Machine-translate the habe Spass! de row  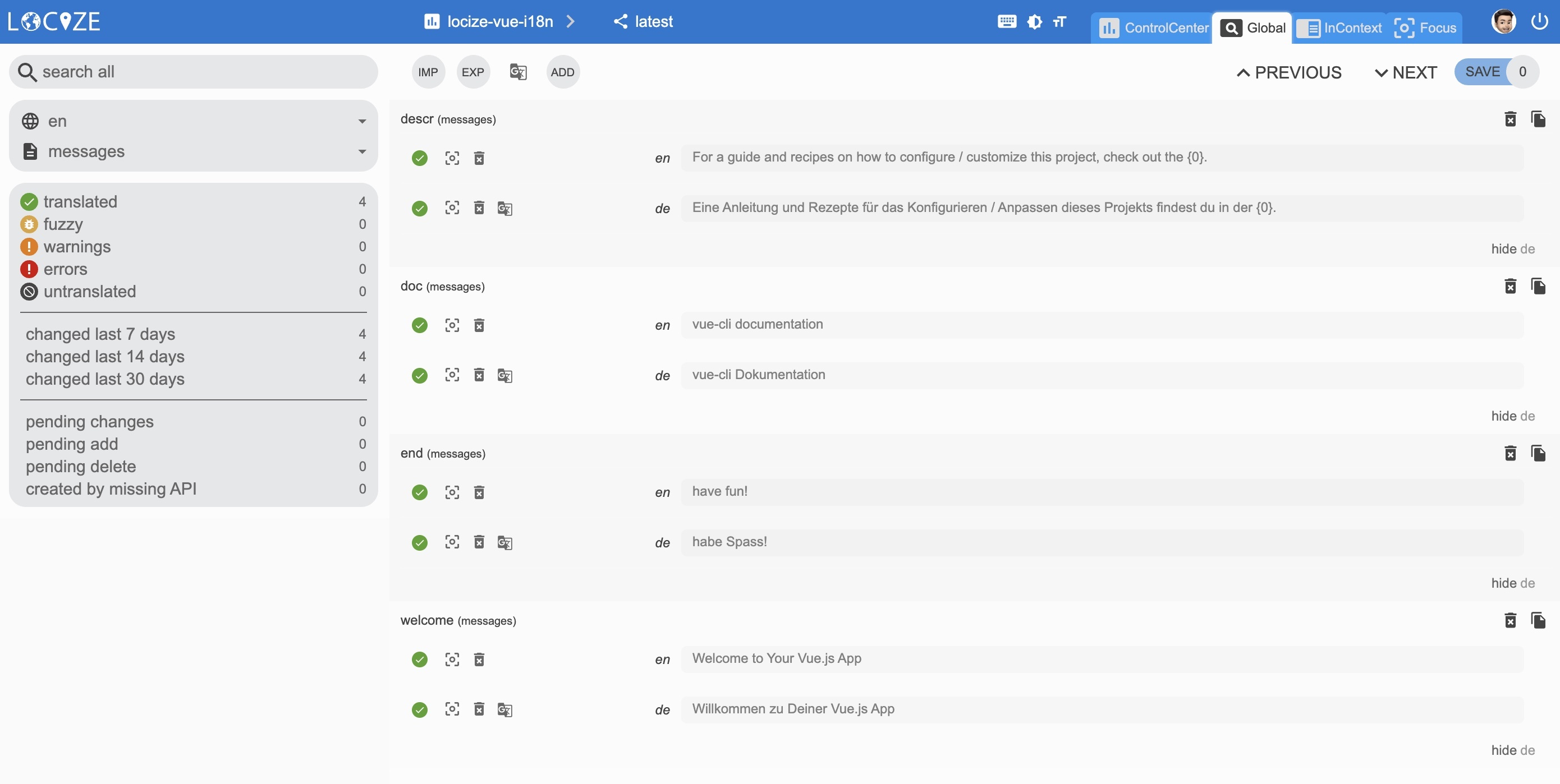pos(504,542)
